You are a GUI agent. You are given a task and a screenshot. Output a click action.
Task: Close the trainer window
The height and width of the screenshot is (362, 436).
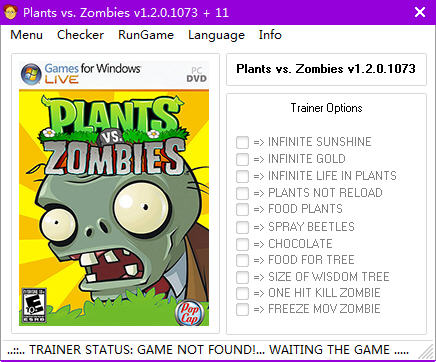click(420, 12)
